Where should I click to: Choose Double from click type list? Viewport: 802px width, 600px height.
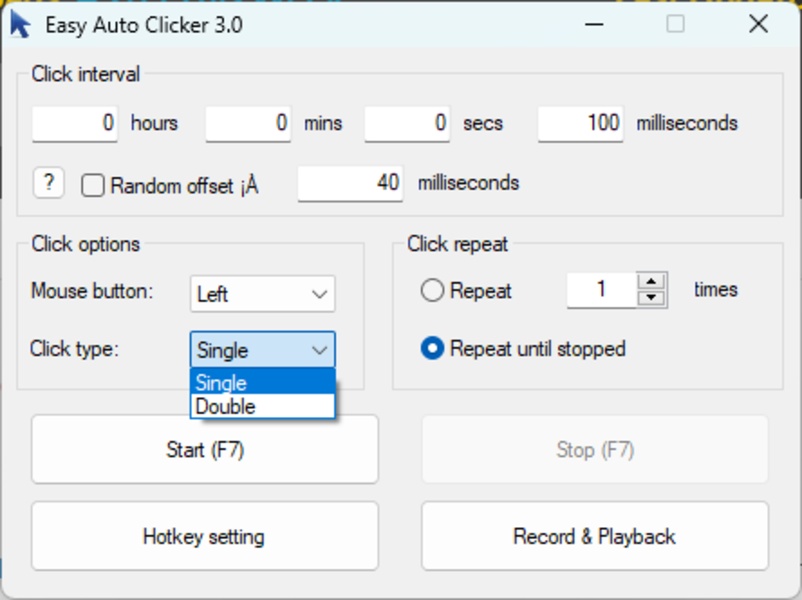pyautogui.click(x=262, y=407)
